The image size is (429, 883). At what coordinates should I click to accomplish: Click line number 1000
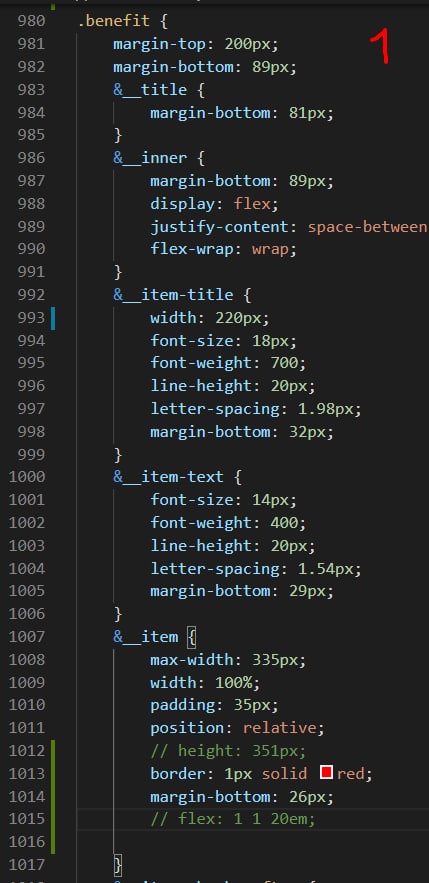coord(27,477)
